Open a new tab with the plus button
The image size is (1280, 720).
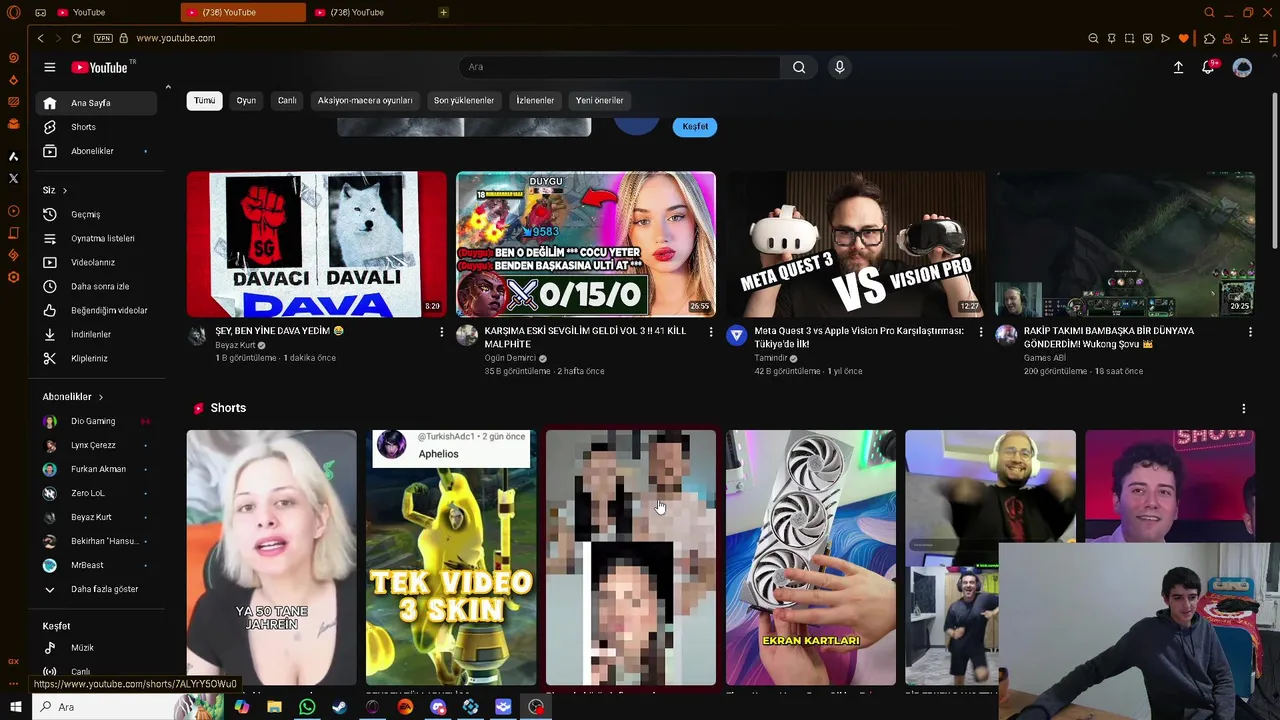(x=443, y=12)
